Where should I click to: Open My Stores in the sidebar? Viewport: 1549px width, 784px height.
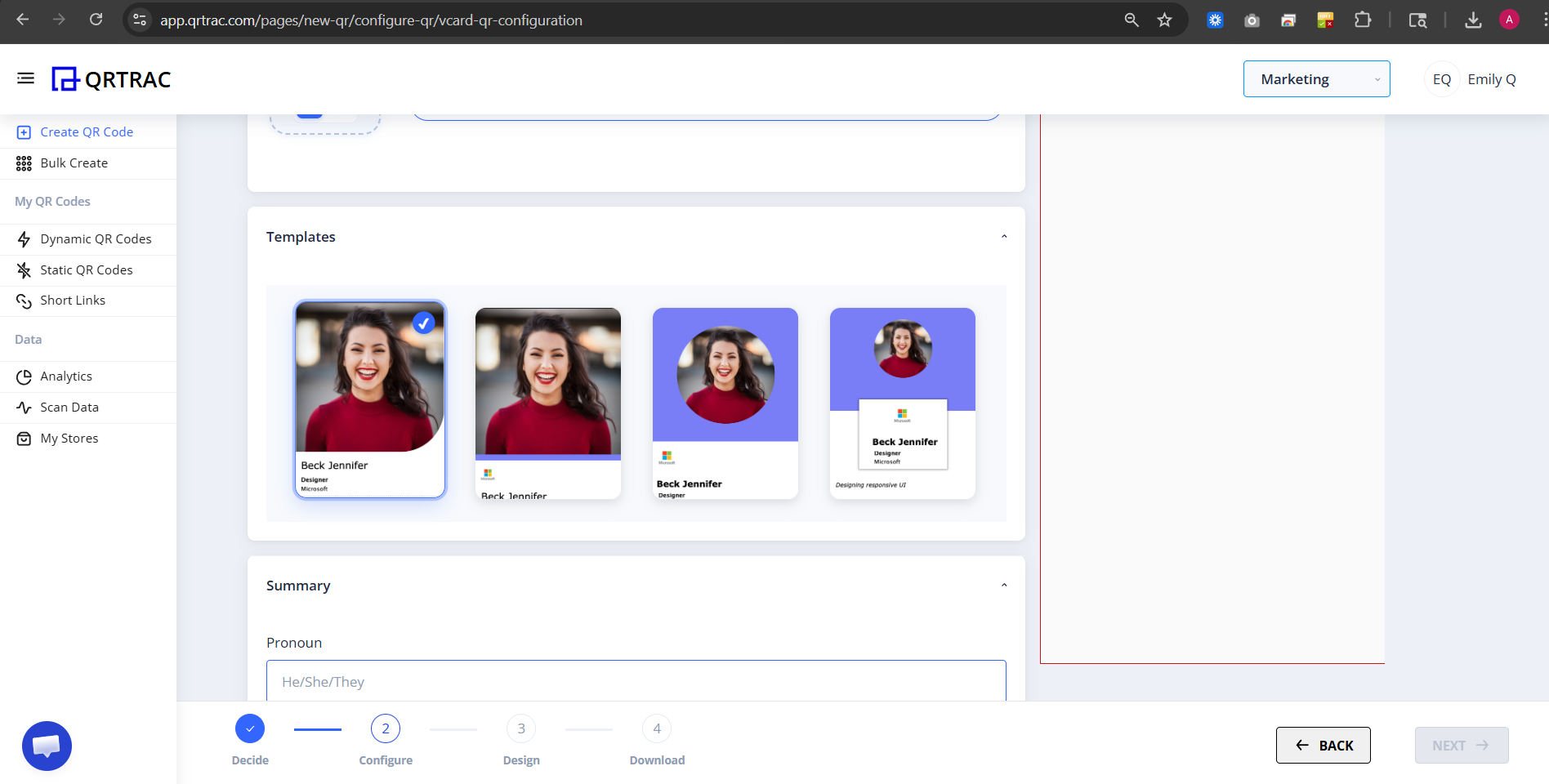click(x=69, y=438)
